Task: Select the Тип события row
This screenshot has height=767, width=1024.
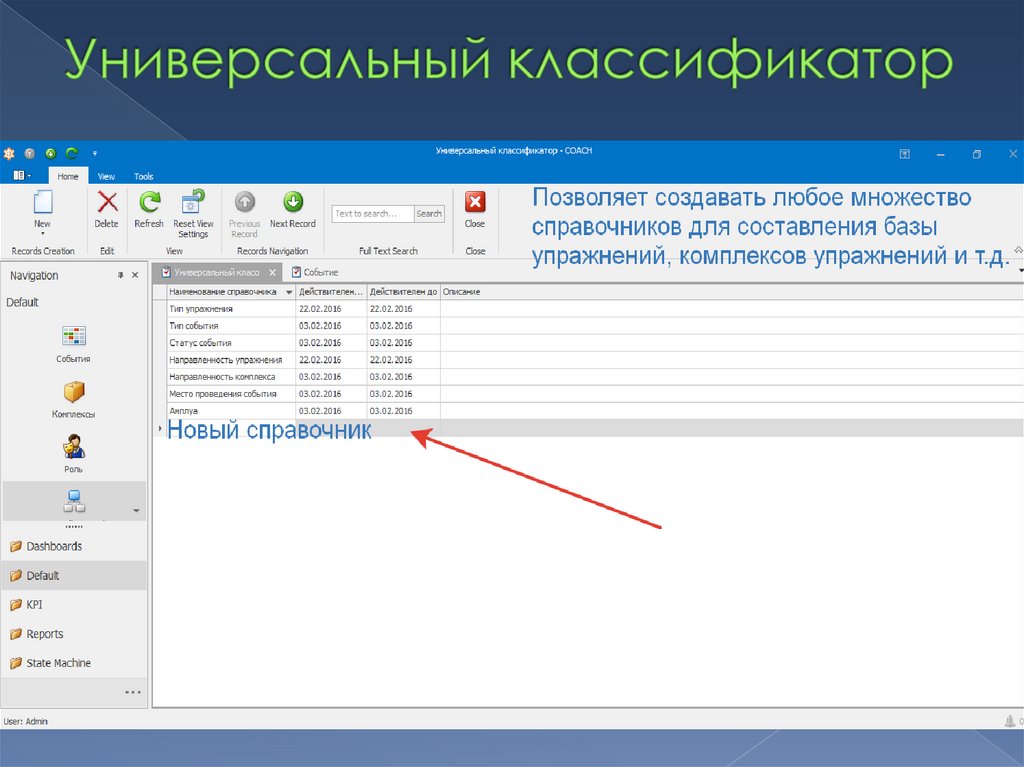Action: (x=588, y=326)
